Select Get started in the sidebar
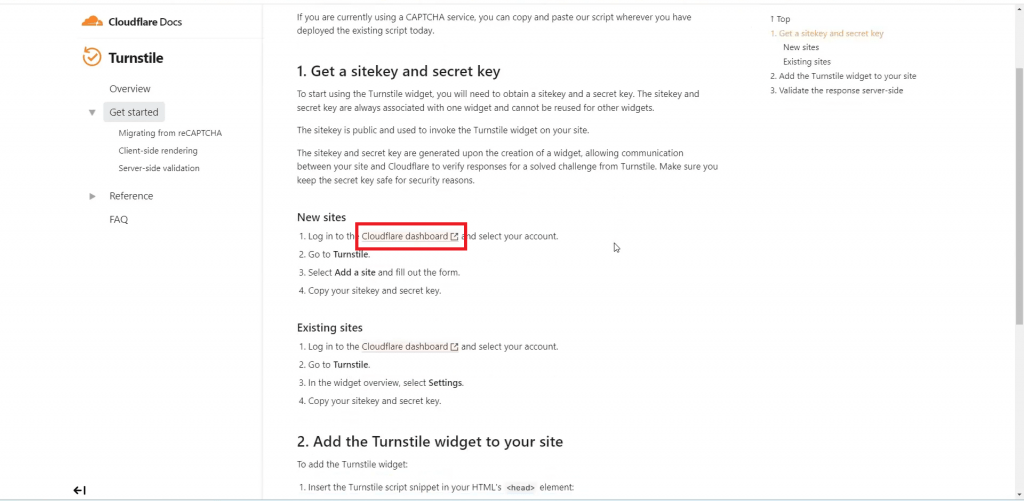This screenshot has height=501, width=1024. click(x=134, y=112)
